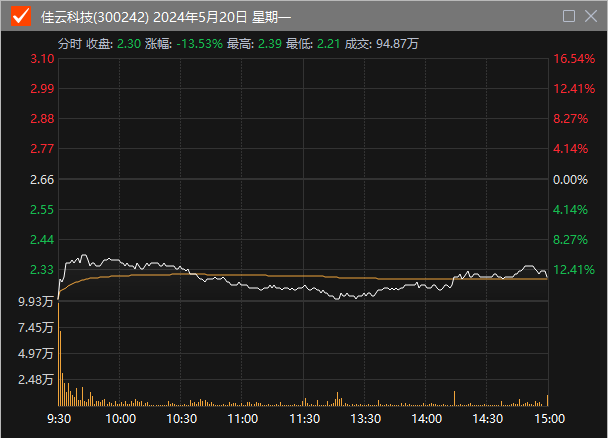
Task: Click the 2.33 price axis label
Action: tap(42, 269)
